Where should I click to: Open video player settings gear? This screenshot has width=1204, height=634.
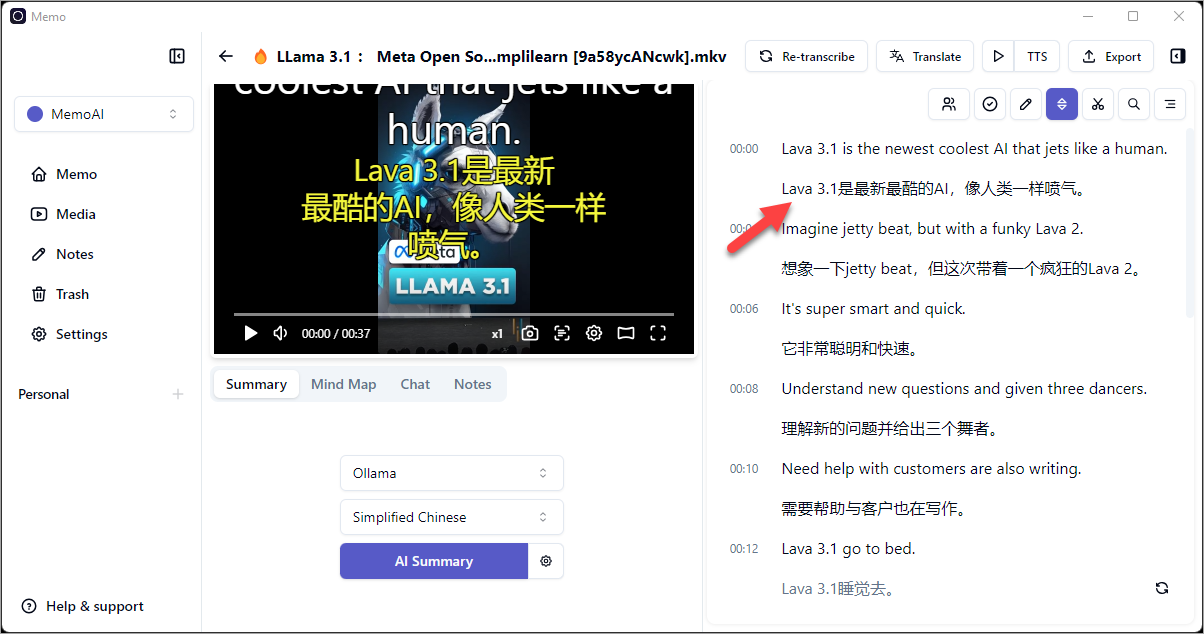[594, 333]
